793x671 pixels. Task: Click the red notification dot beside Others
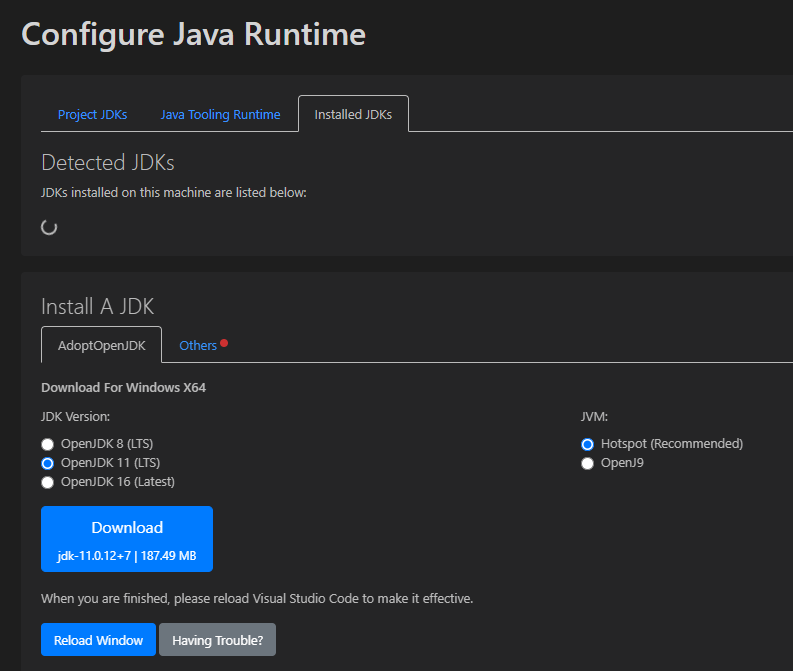tap(224, 343)
